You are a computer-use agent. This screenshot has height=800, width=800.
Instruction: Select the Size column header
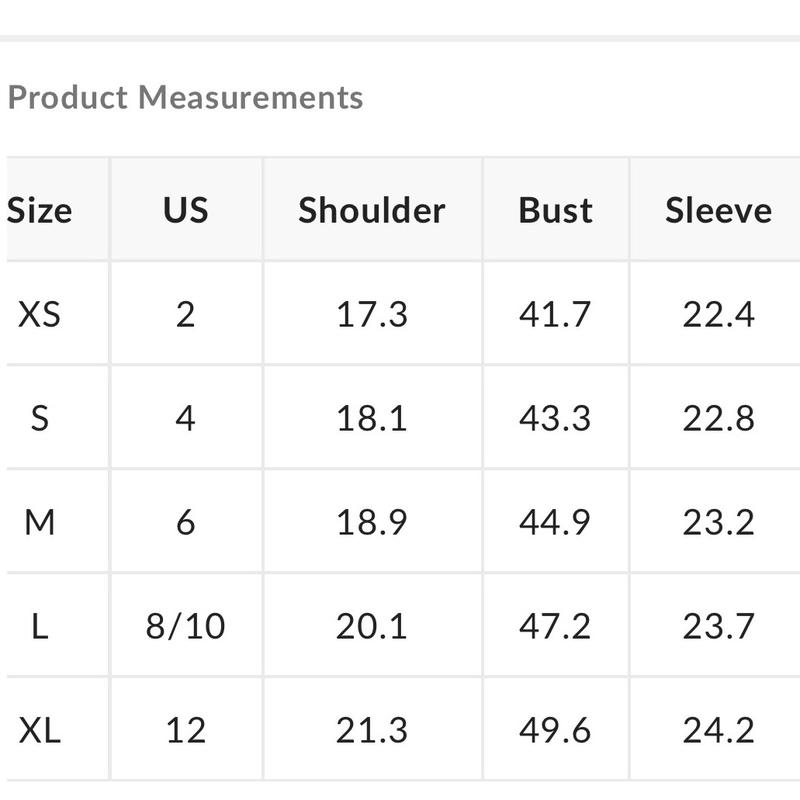40,211
